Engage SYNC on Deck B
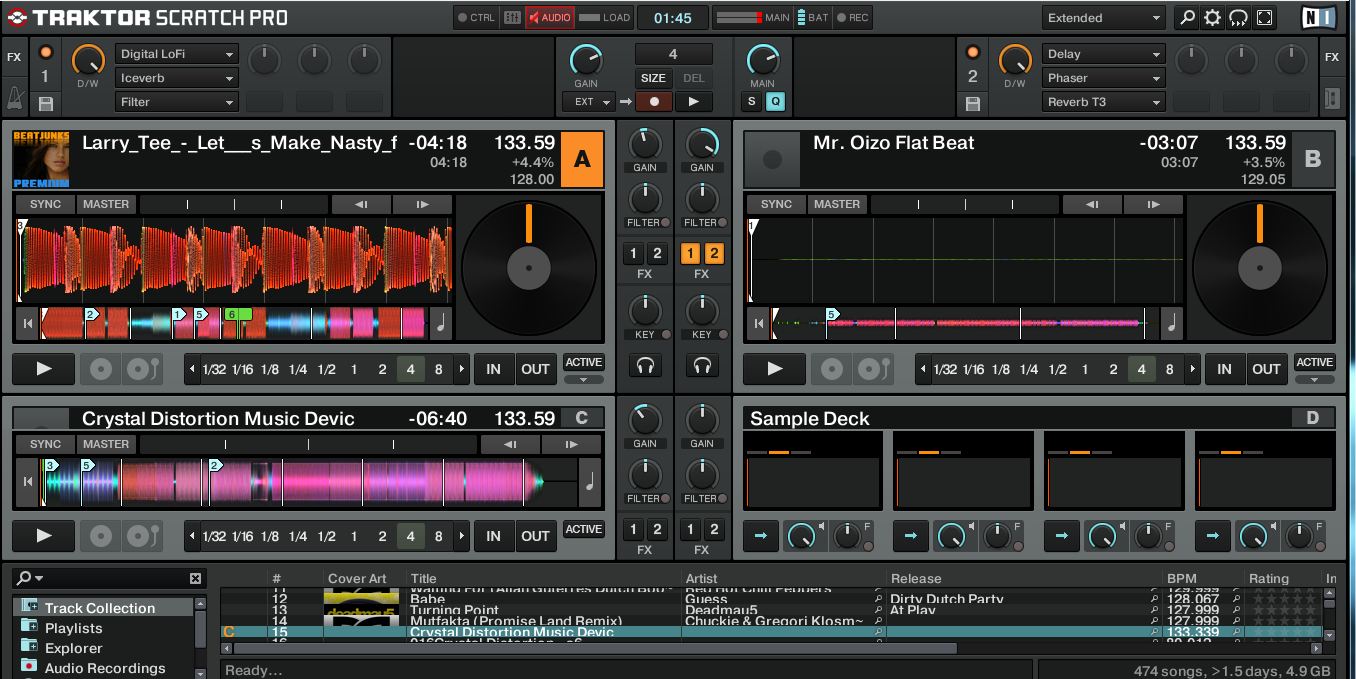1356x679 pixels. coord(774,204)
